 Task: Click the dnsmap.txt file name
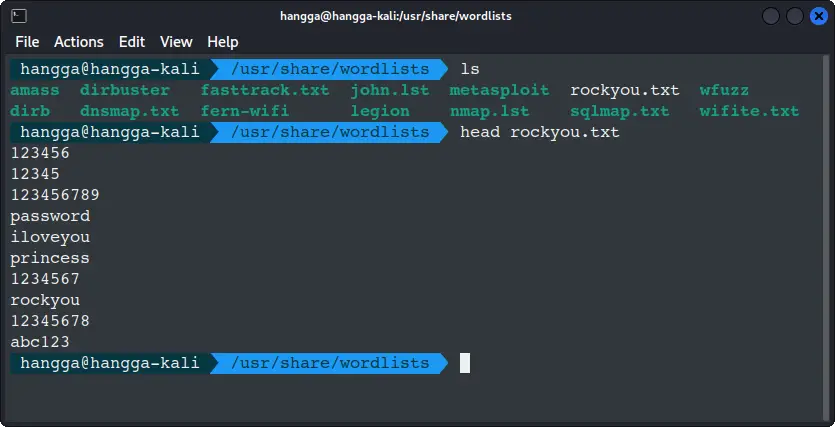coord(129,111)
